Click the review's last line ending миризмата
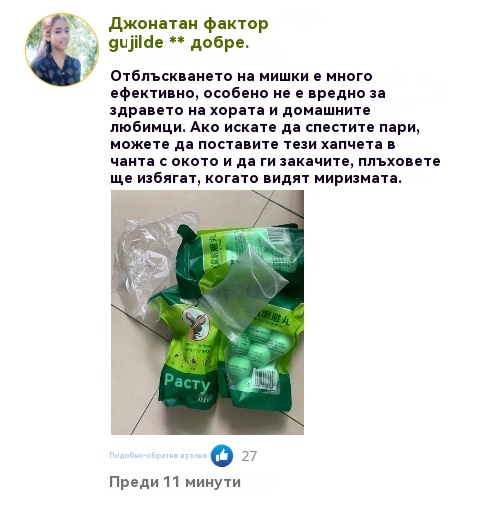 tap(256, 179)
